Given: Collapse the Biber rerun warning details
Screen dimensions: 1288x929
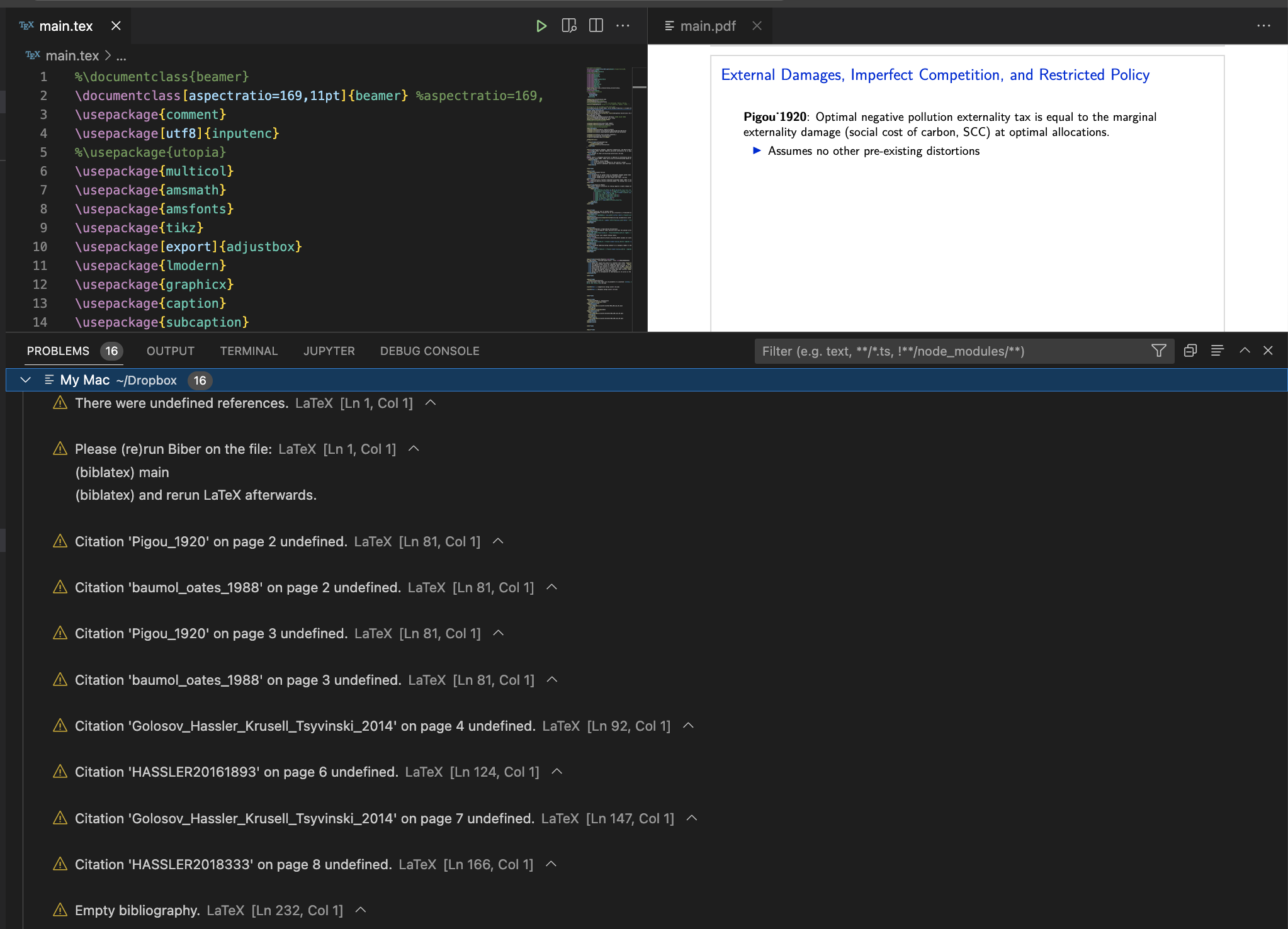Looking at the screenshot, I should click(414, 449).
